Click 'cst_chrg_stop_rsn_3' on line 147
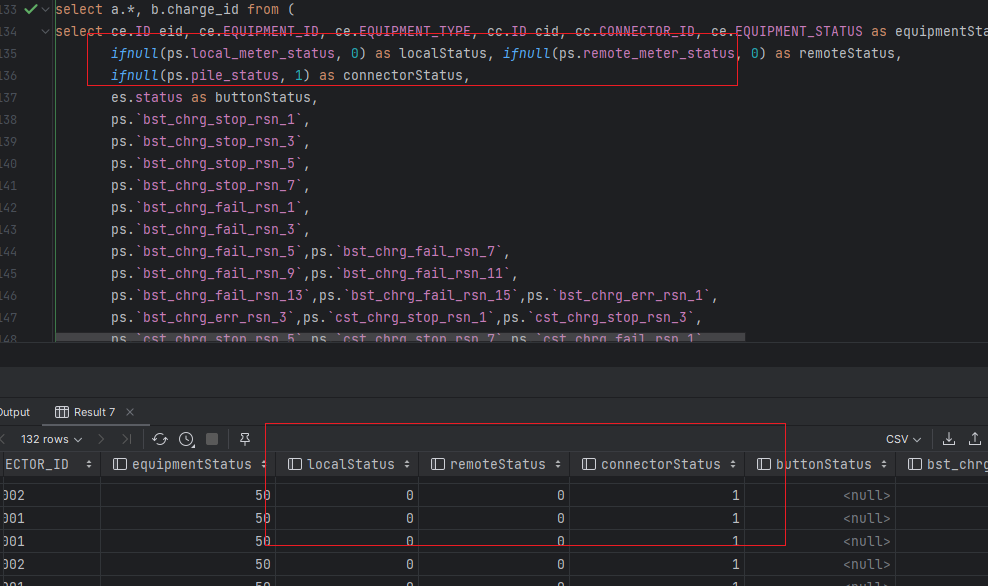 pyautogui.click(x=611, y=318)
